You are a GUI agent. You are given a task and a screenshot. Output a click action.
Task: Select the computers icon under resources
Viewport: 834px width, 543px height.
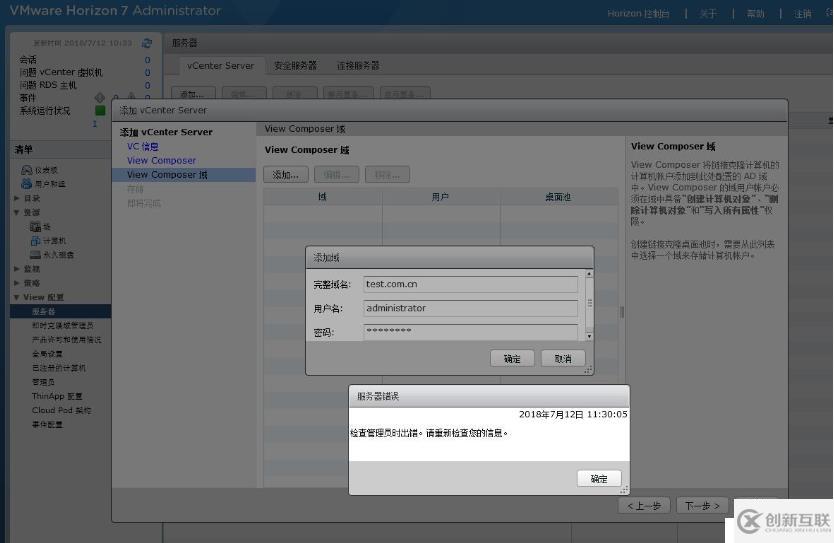tap(36, 240)
